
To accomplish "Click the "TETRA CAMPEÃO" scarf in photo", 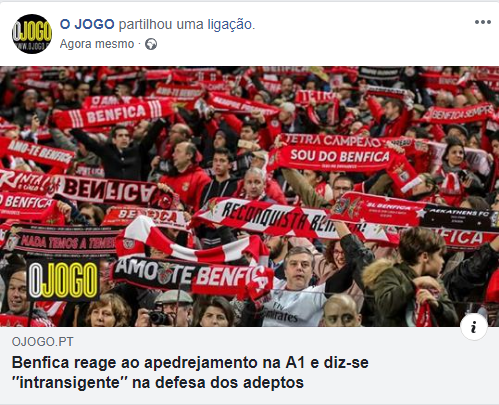I will coord(330,140).
